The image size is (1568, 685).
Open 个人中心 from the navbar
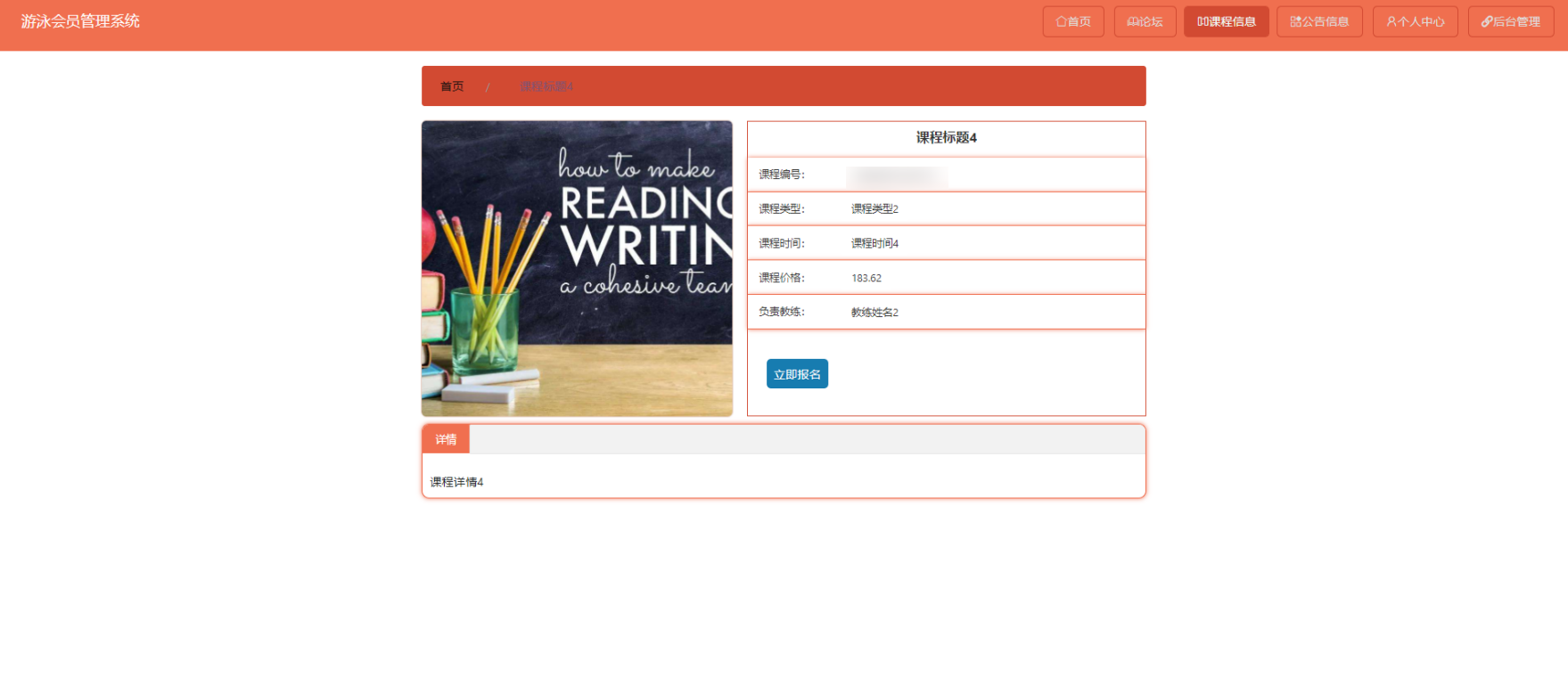1416,21
